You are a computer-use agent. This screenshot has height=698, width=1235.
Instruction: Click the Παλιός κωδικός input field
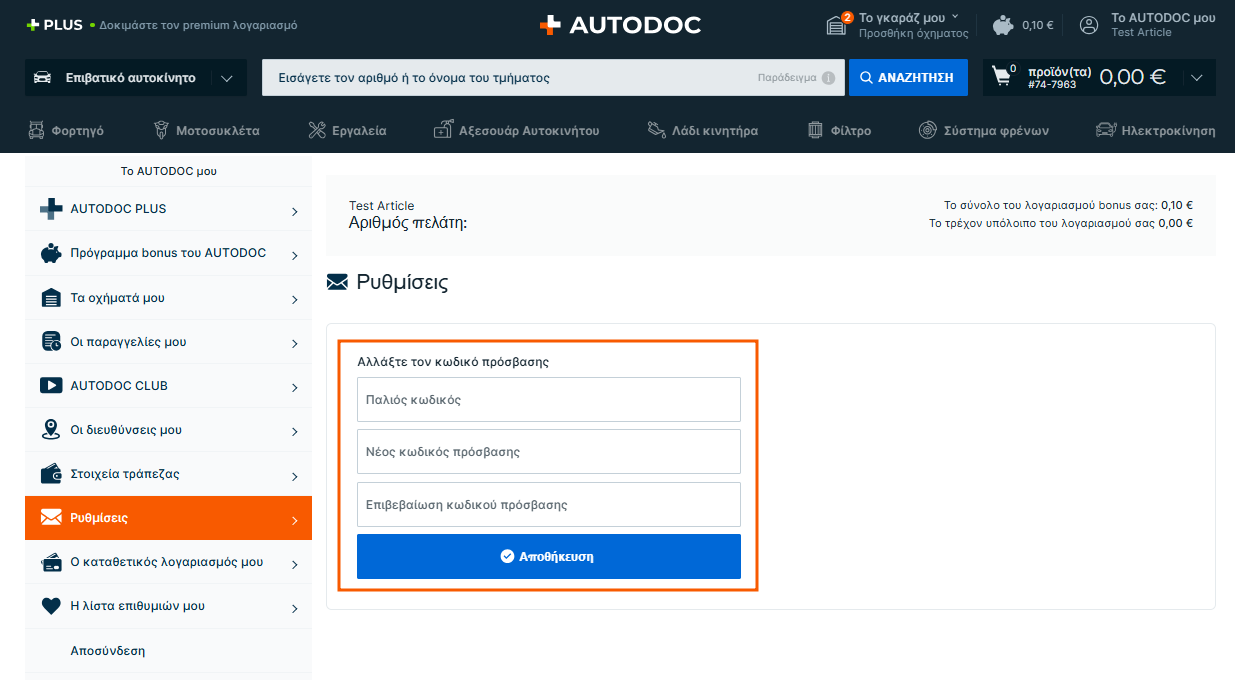(549, 399)
